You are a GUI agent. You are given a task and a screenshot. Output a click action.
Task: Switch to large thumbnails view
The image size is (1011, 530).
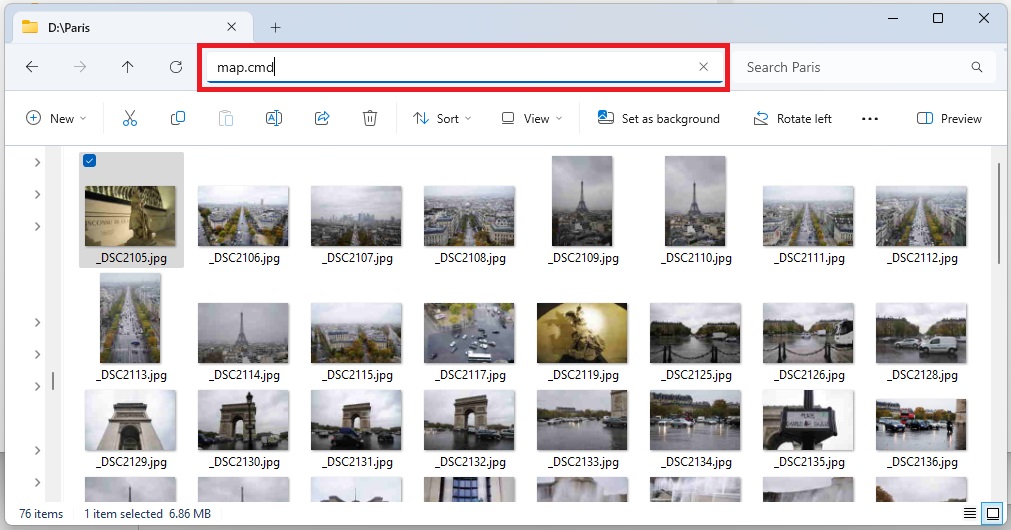click(993, 514)
